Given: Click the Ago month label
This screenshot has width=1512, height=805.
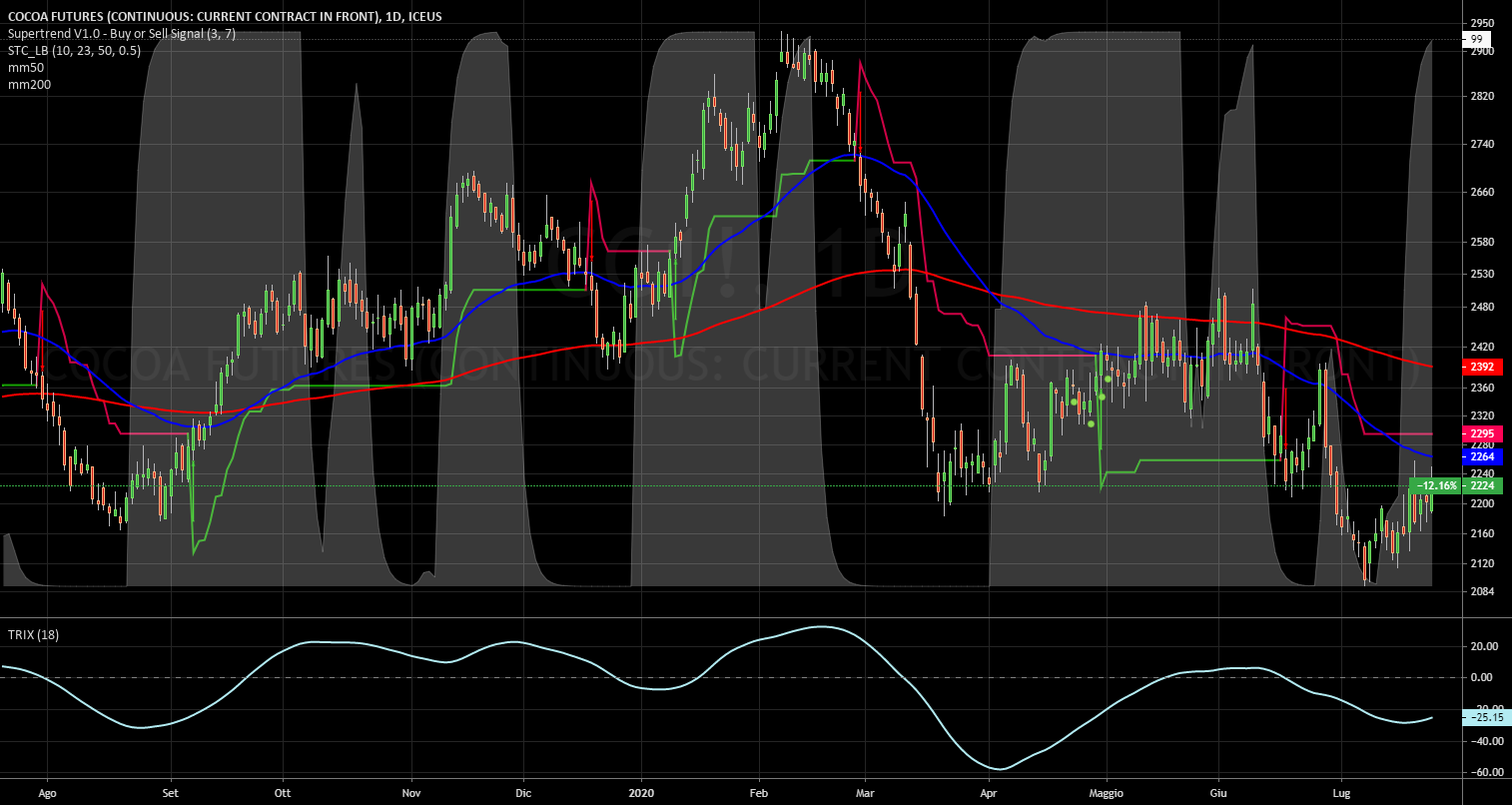Looking at the screenshot, I should coord(47,794).
